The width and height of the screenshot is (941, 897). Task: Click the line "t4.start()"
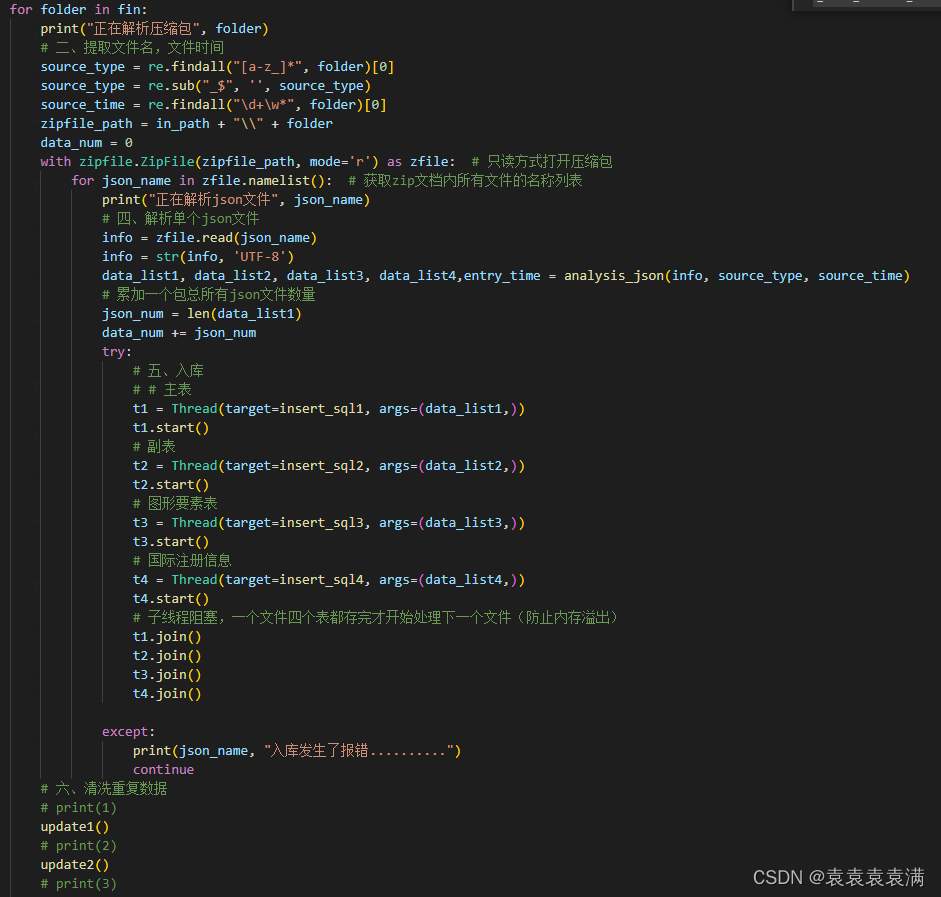(171, 599)
